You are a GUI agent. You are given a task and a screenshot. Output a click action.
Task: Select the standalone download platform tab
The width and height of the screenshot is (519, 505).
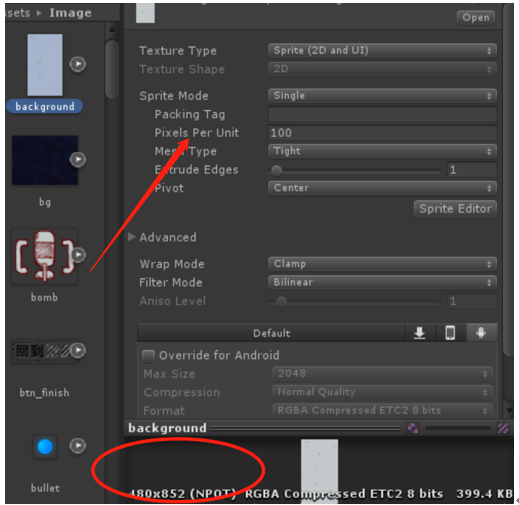[x=420, y=333]
